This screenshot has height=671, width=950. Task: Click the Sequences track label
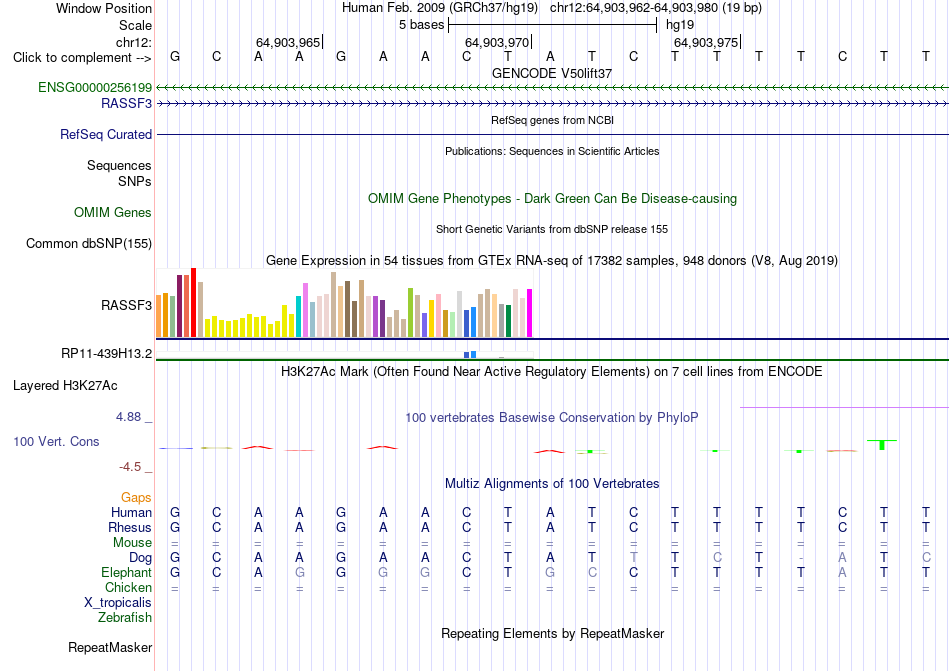point(119,165)
